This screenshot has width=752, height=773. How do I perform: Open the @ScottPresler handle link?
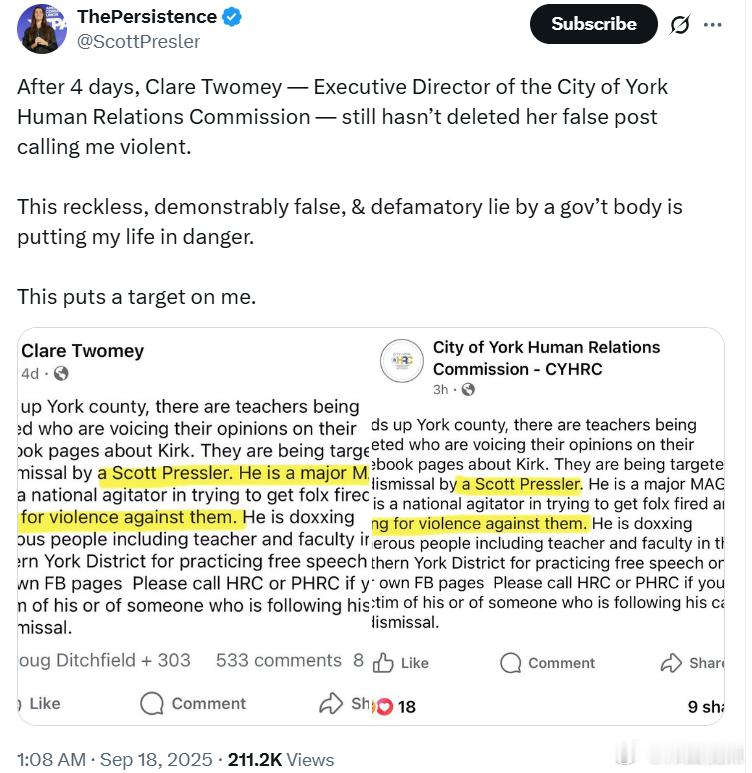pos(139,42)
